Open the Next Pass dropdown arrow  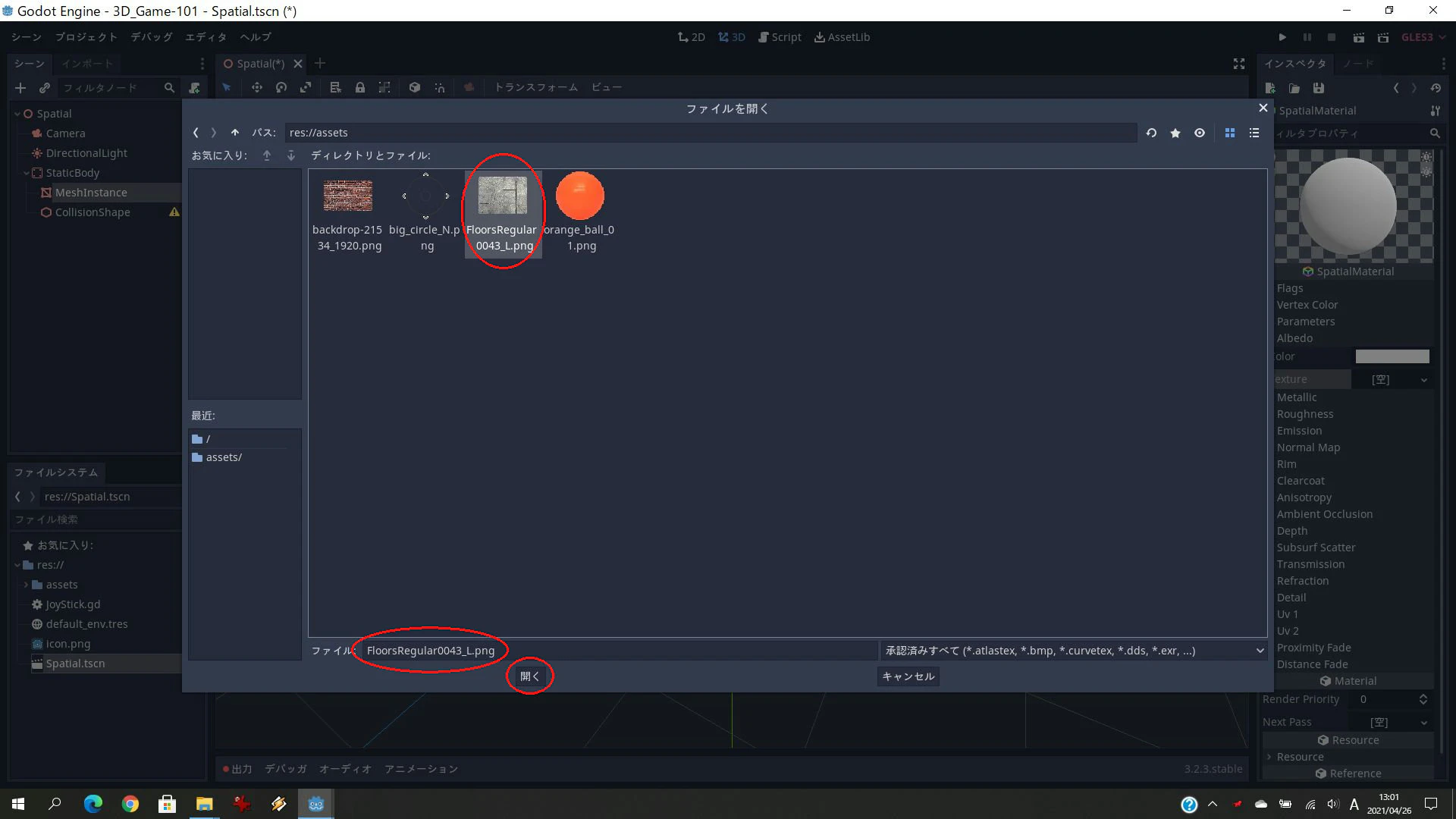pyautogui.click(x=1423, y=723)
